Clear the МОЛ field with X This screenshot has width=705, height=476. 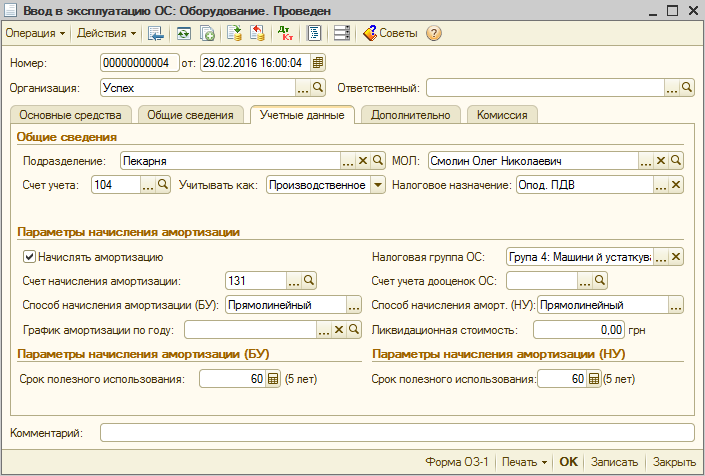[660, 161]
